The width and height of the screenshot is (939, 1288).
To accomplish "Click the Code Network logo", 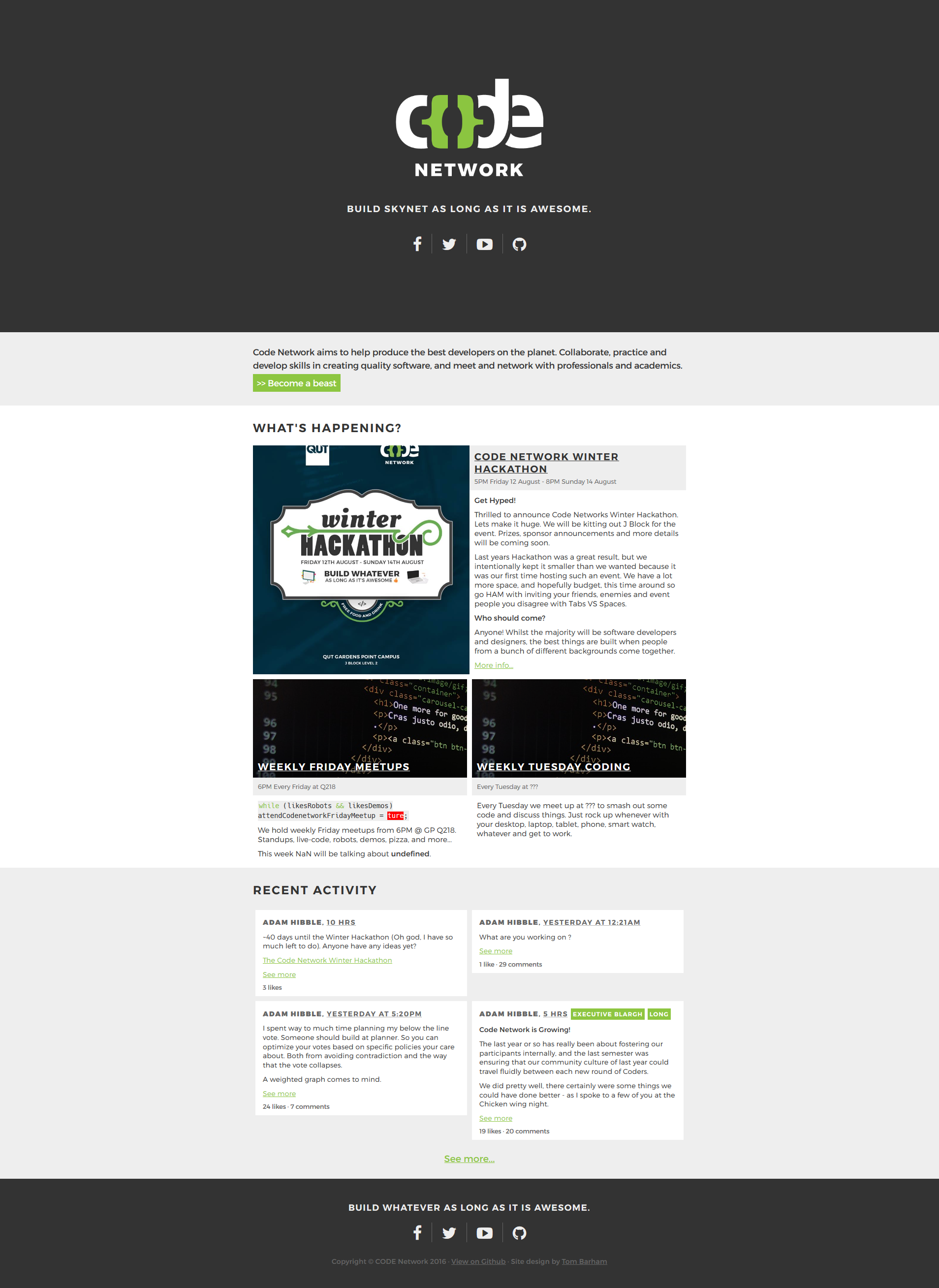I will 469,128.
